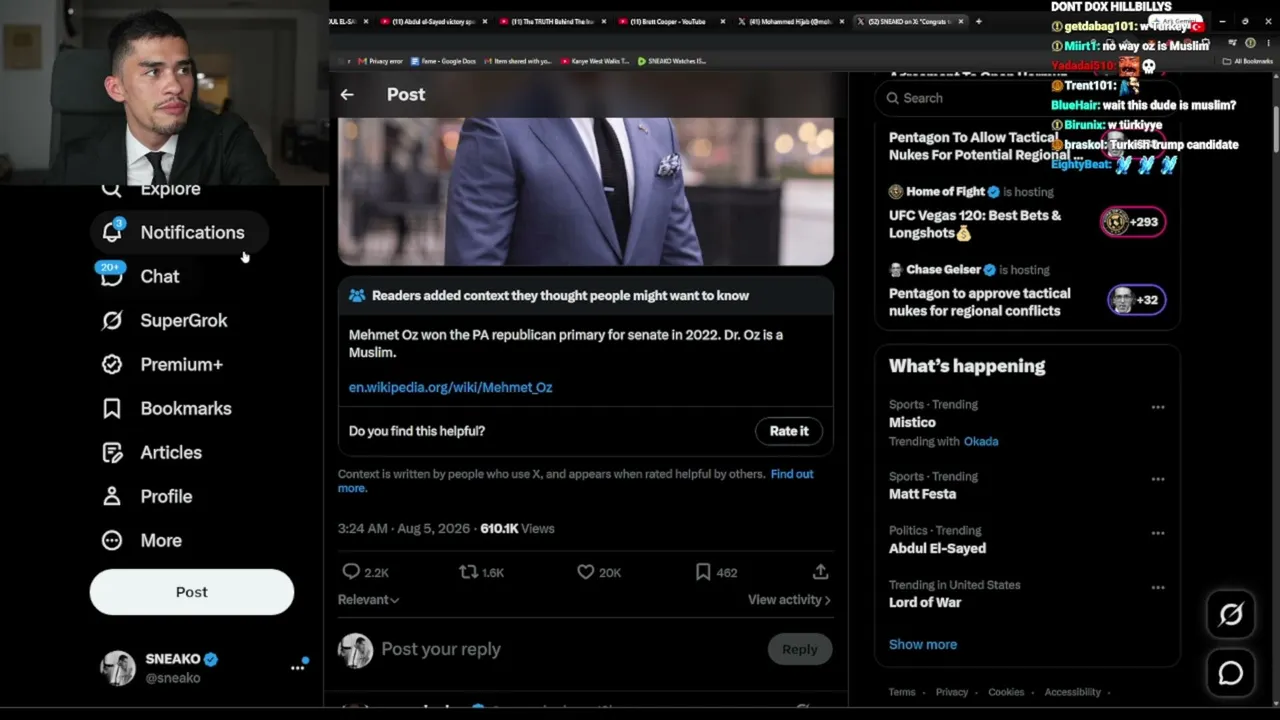Go back using the Post arrow

point(347,94)
